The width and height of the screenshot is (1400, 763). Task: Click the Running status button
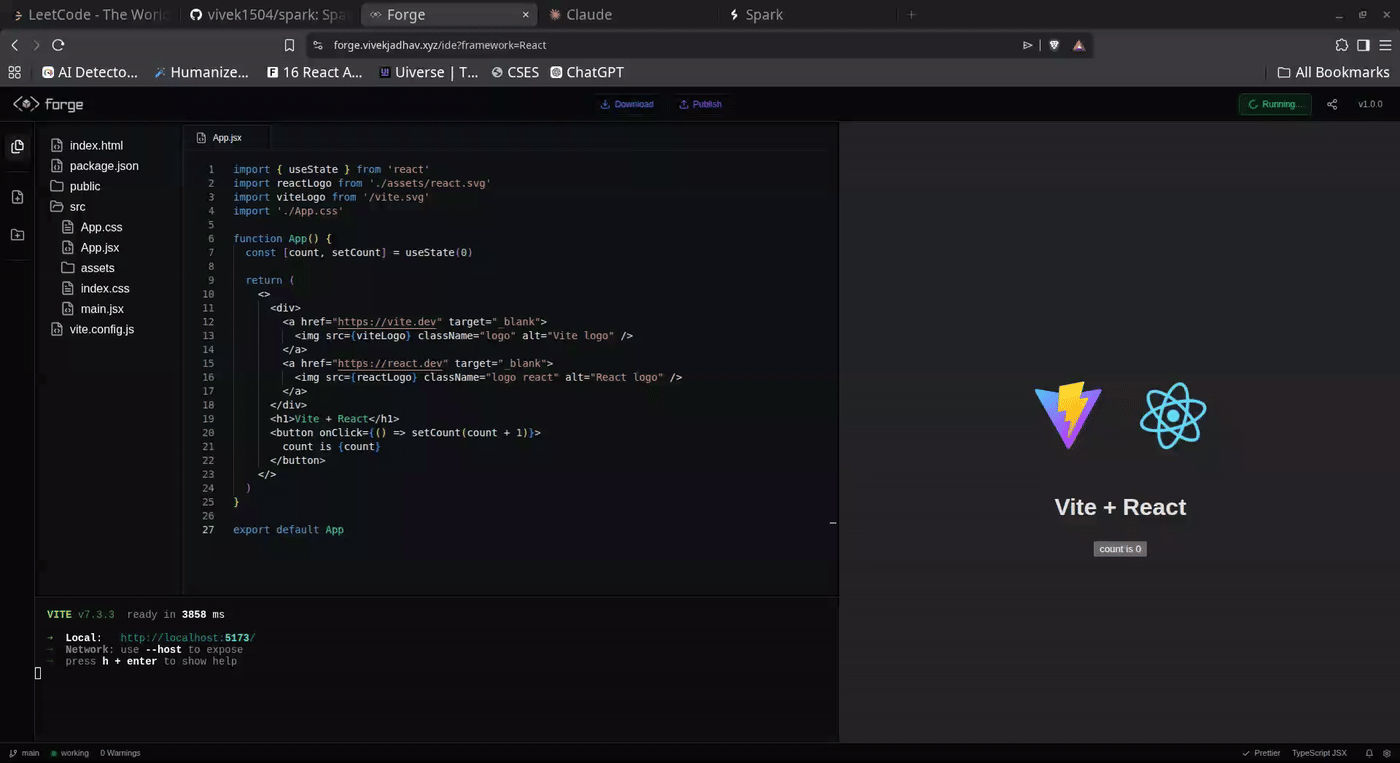click(x=1275, y=104)
